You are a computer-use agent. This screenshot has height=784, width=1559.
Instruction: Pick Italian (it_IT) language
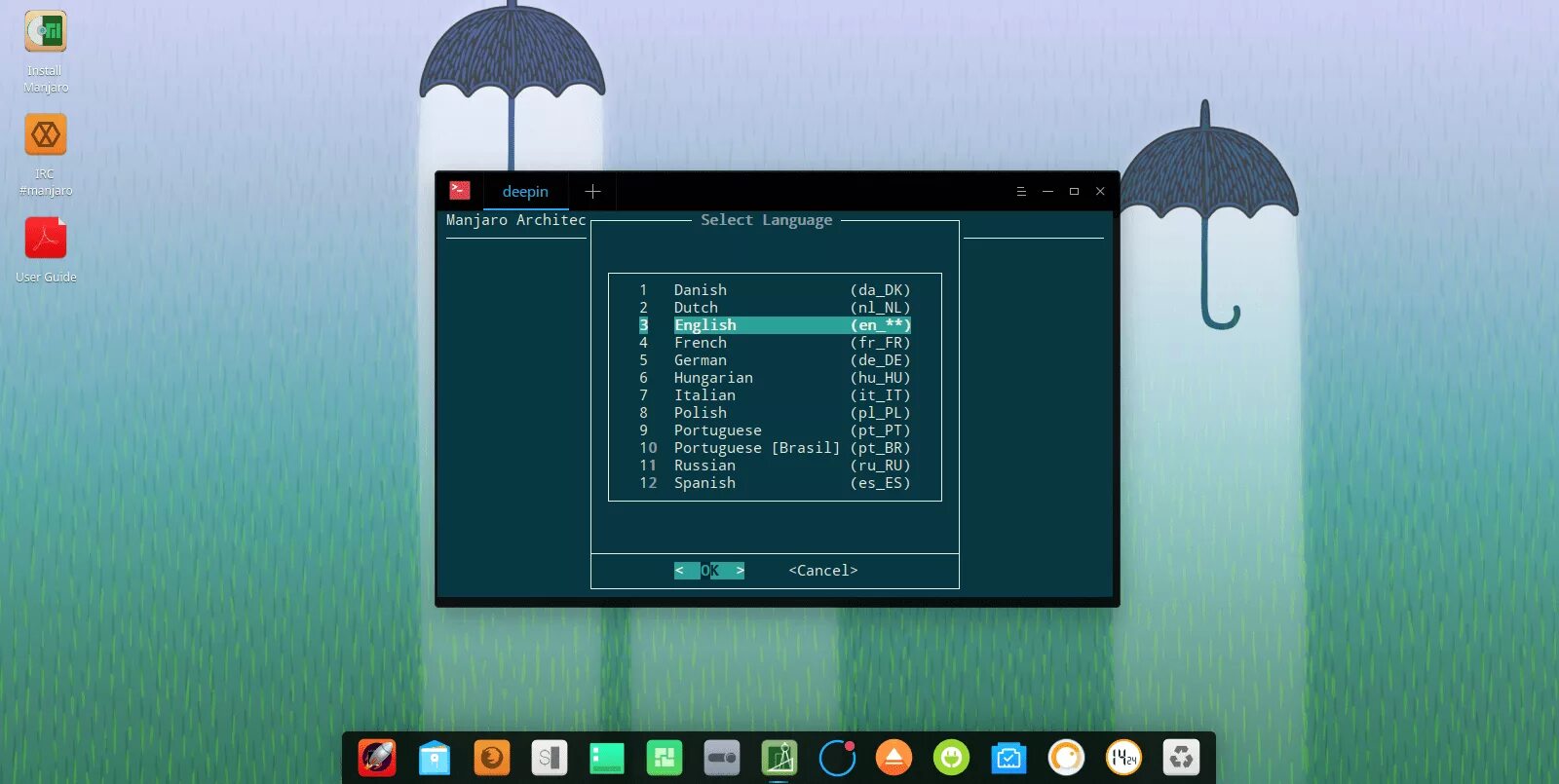point(775,395)
